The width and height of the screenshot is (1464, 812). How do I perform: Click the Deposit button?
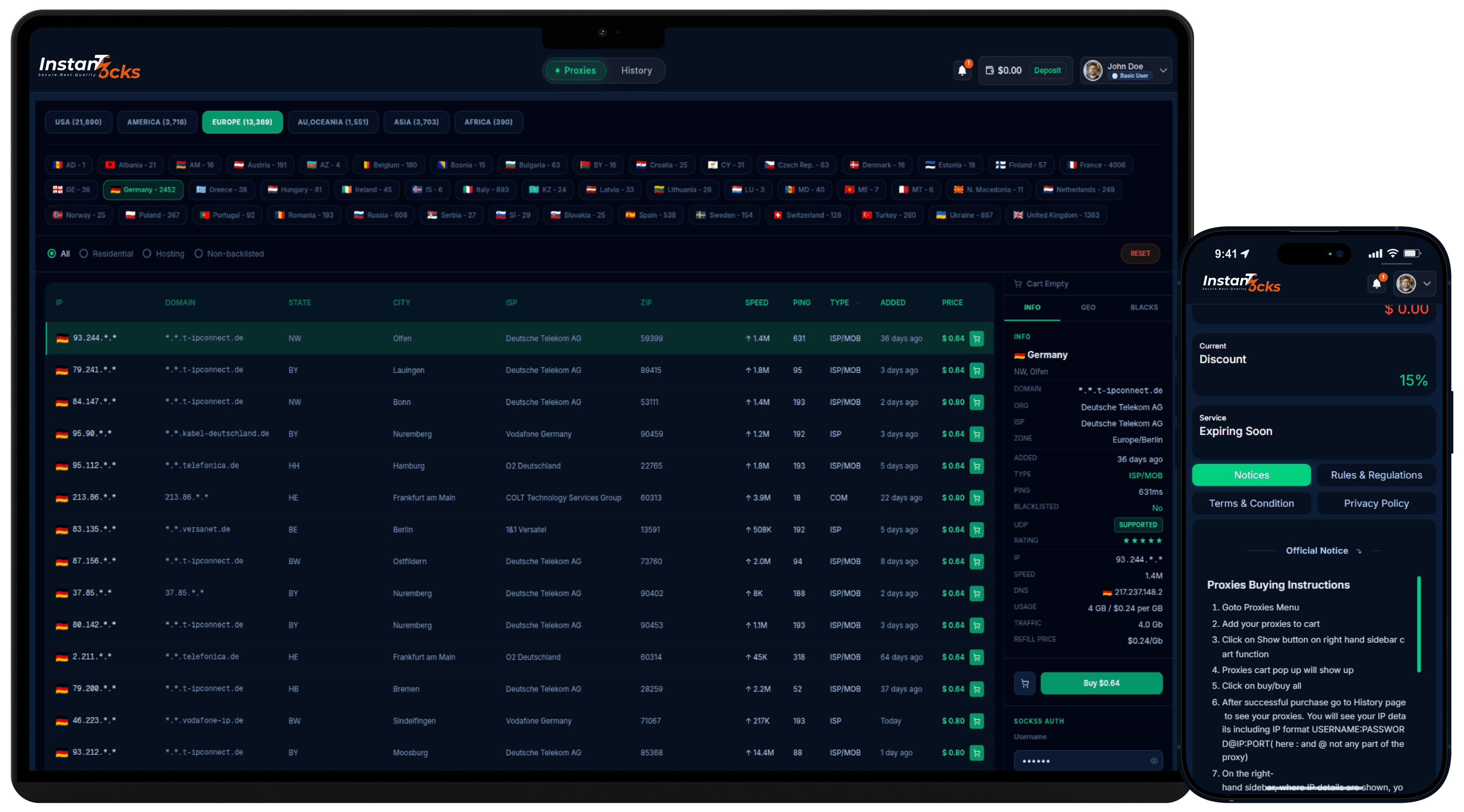click(1047, 71)
